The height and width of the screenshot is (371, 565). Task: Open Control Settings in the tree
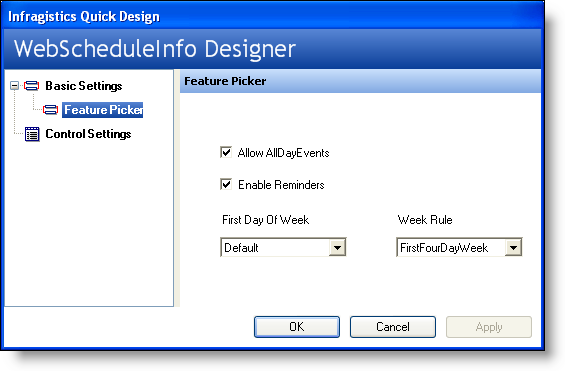pos(88,134)
